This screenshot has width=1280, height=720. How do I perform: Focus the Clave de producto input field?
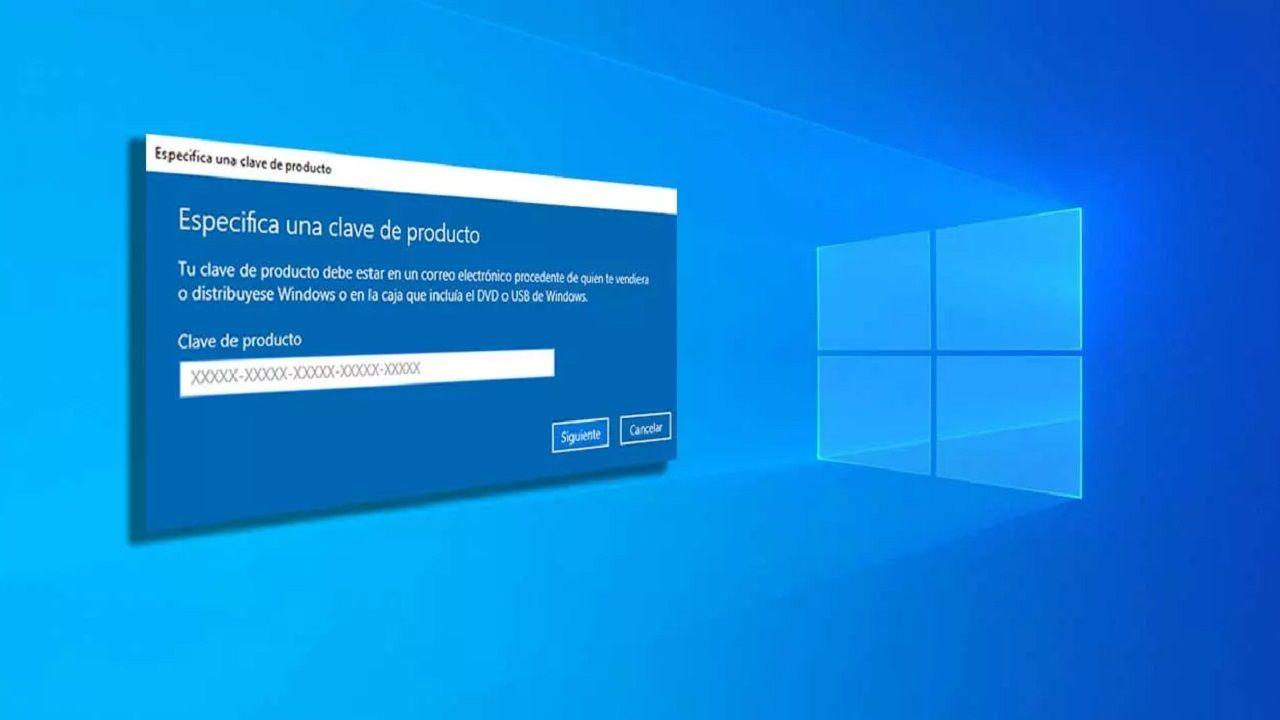click(367, 372)
